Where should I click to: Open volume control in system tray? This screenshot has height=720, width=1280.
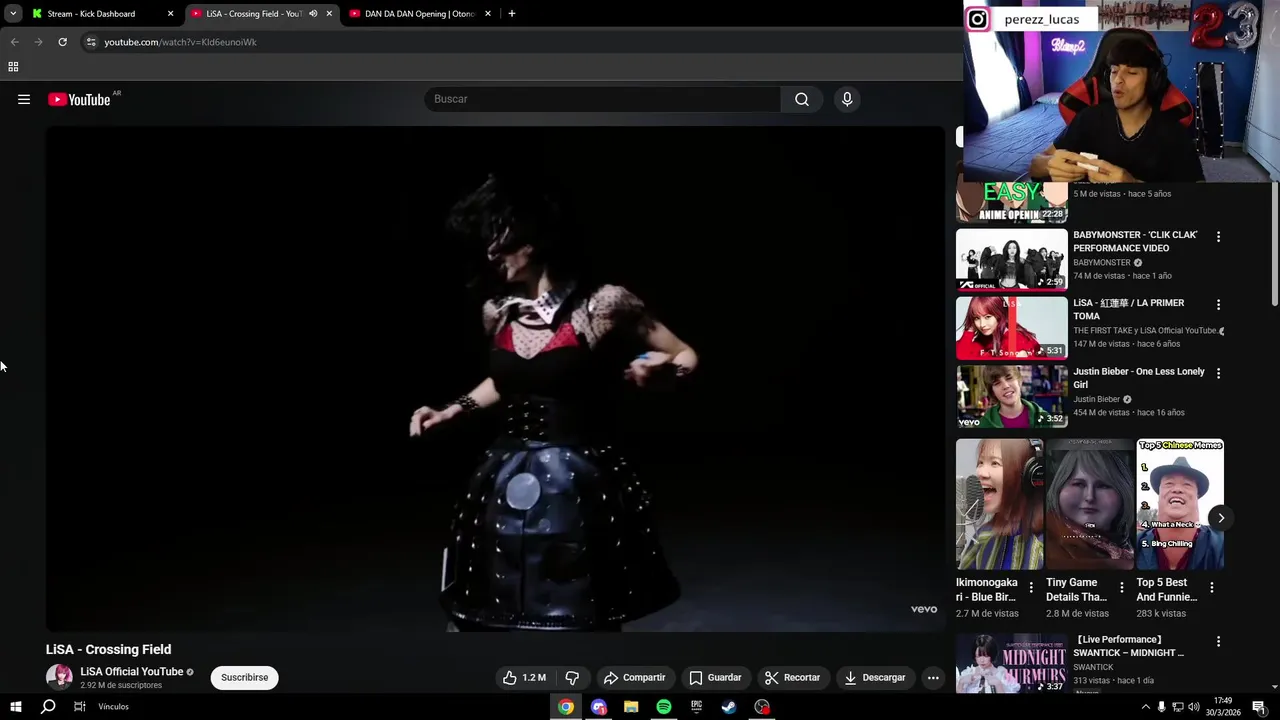click(1193, 707)
